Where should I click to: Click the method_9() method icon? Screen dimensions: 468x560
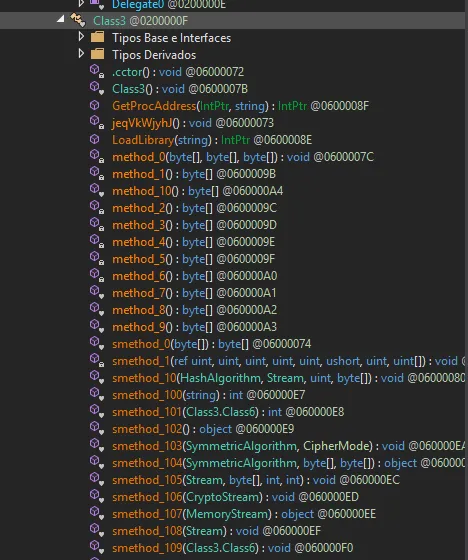pos(96,326)
